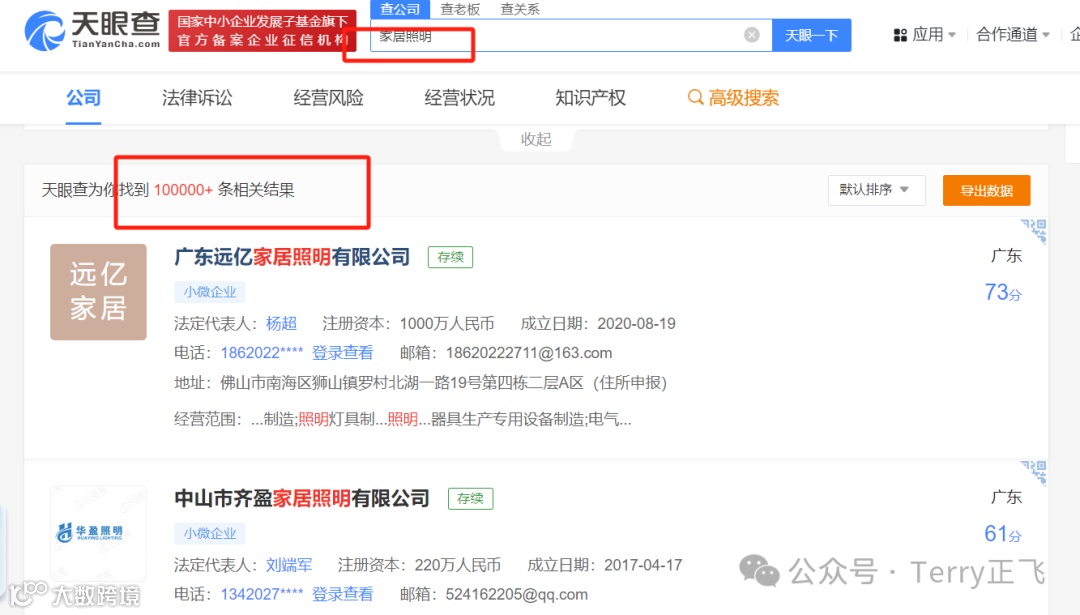Open the 远亿家居 company logo thumbnail
This screenshot has width=1080, height=615.
pos(98,291)
